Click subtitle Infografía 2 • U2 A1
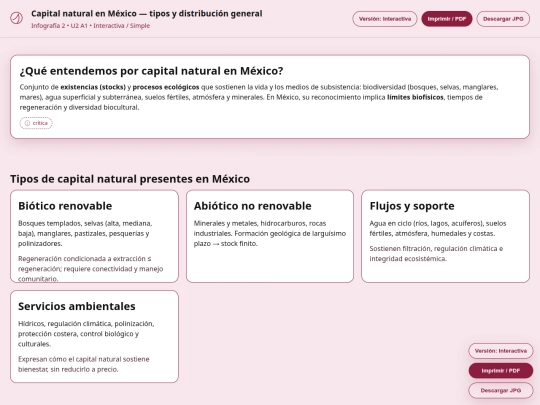The height and width of the screenshot is (405, 540). pos(91,26)
